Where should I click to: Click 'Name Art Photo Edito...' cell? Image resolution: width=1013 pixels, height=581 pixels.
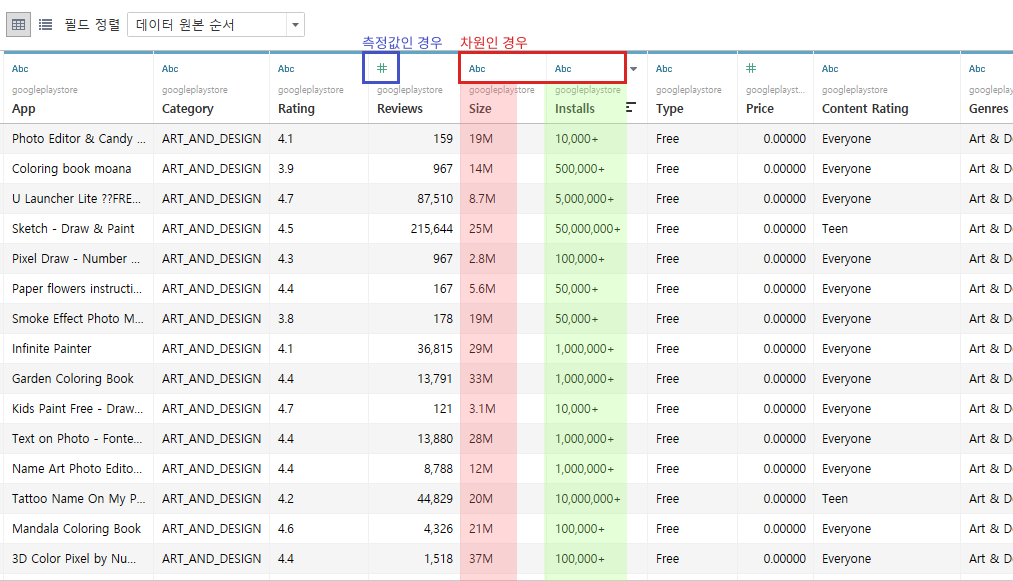79,469
